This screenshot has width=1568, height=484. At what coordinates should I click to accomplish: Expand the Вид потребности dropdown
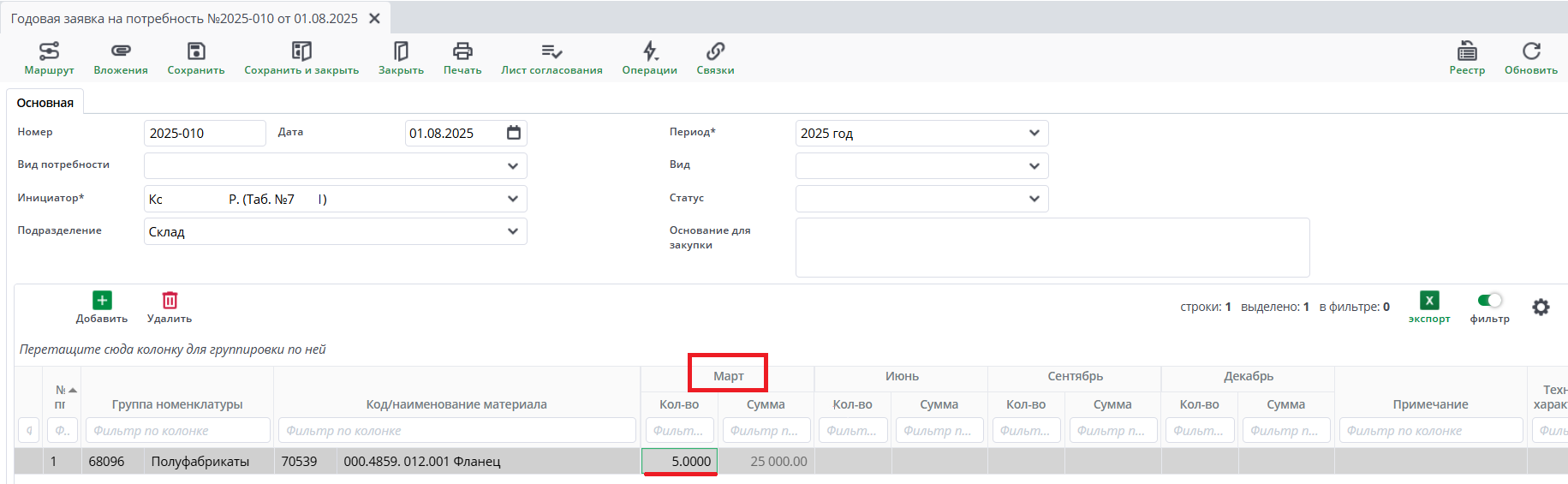point(512,166)
